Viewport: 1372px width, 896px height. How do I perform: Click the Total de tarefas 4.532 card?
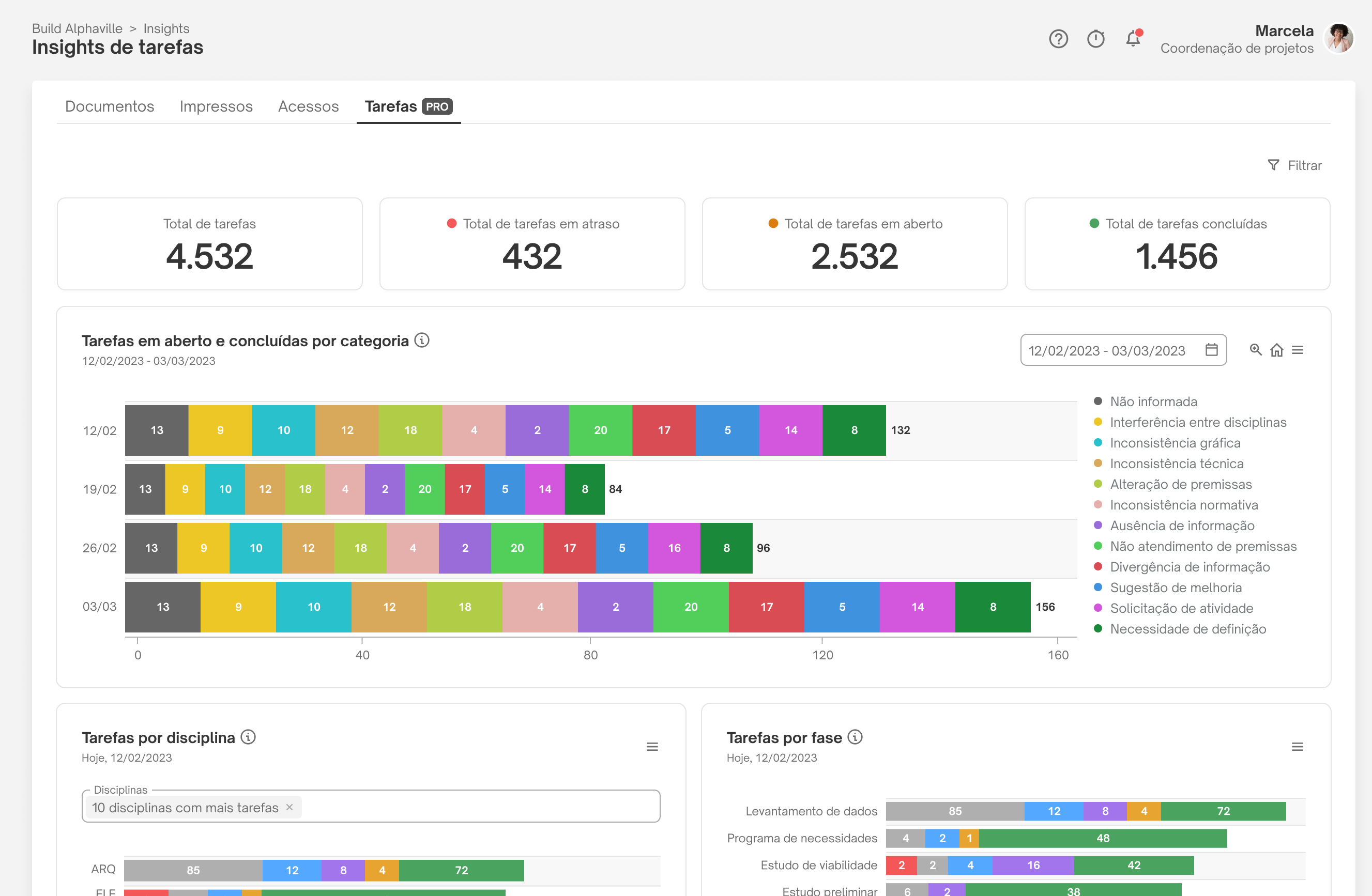pyautogui.click(x=210, y=244)
